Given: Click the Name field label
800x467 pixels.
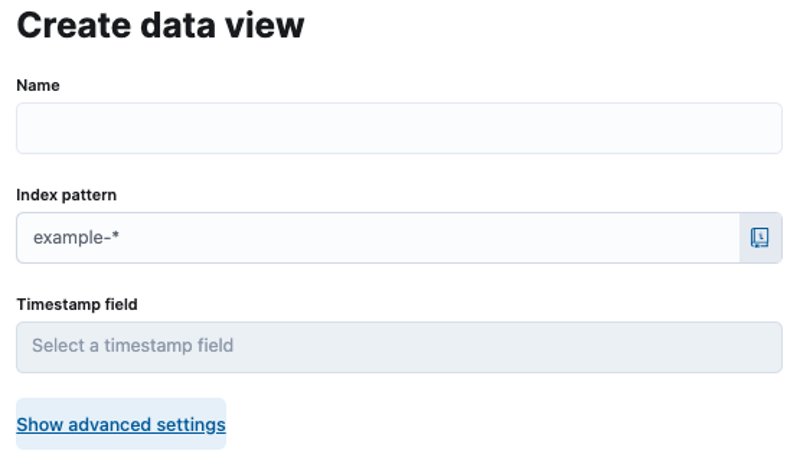Looking at the screenshot, I should (x=38, y=85).
